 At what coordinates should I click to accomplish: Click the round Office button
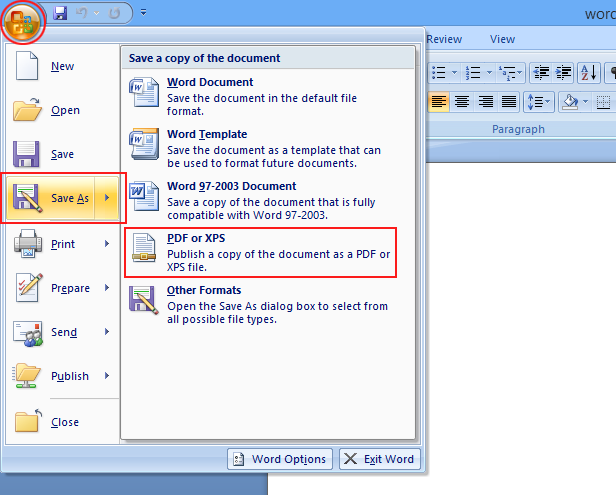click(22, 22)
